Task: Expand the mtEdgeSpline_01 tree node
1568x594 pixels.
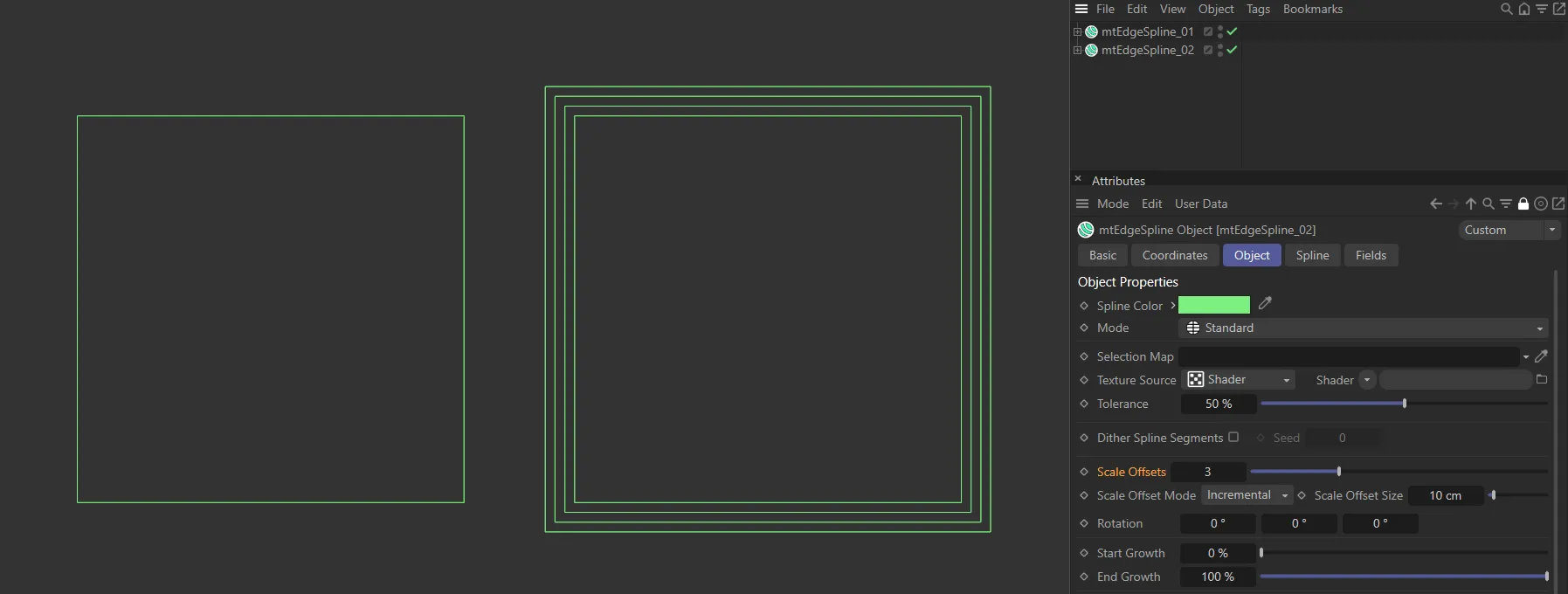Action: coord(1077,31)
